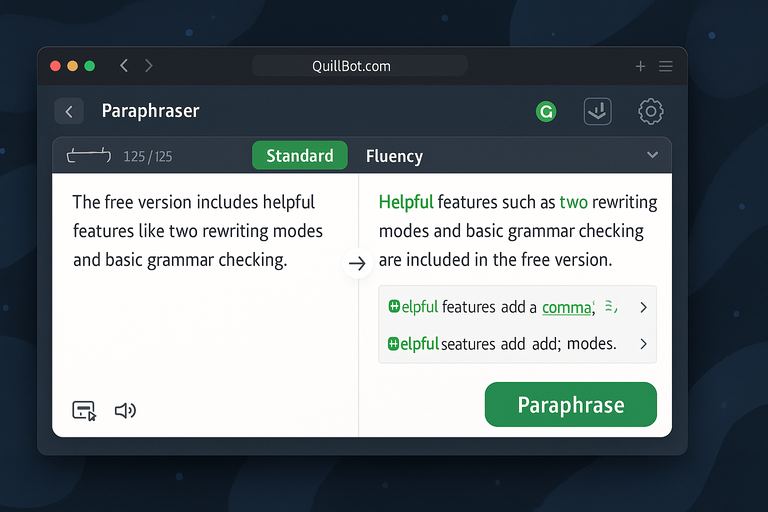Click the highlighted word Helpful in output
The image size is (768, 512).
point(406,202)
